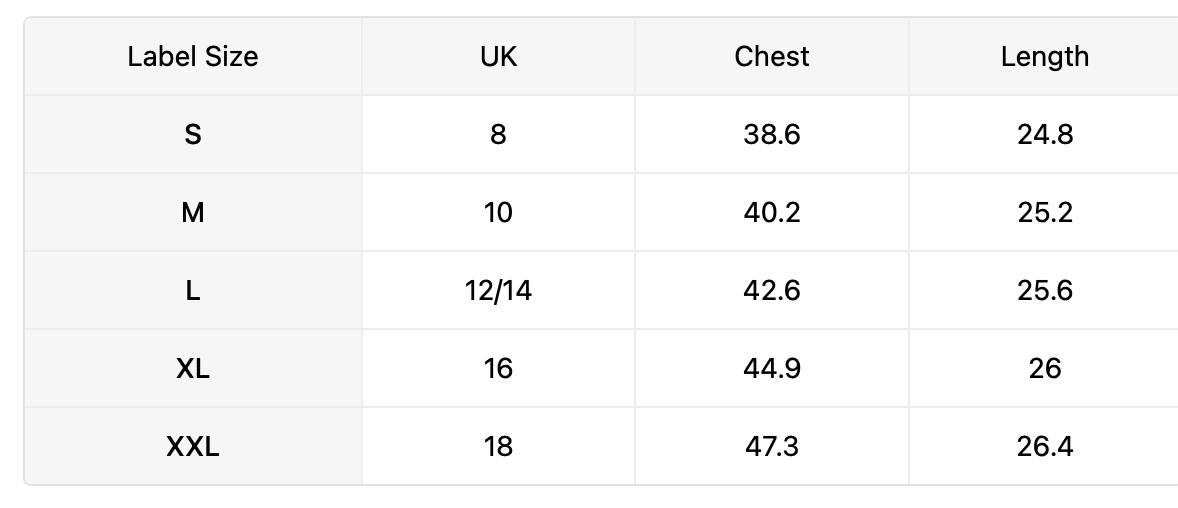Select chest value 47.3
Screen dimensions: 1178x508
tap(772, 447)
